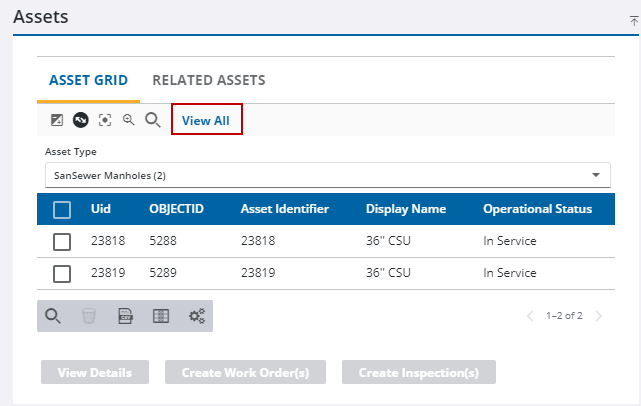641x406 pixels.
Task: Click the center on asset target icon
Action: tap(104, 120)
